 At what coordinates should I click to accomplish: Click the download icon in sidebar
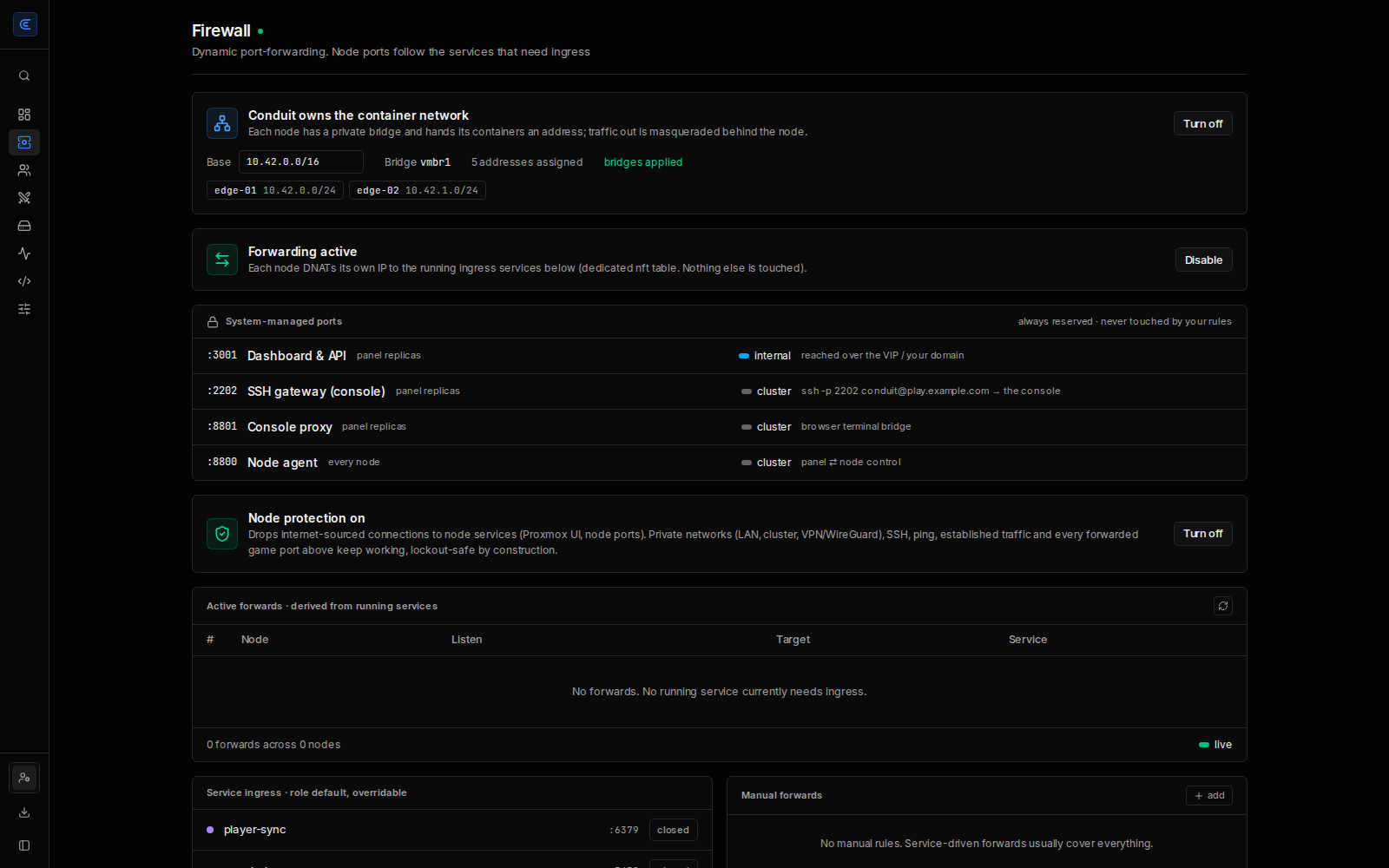24,812
